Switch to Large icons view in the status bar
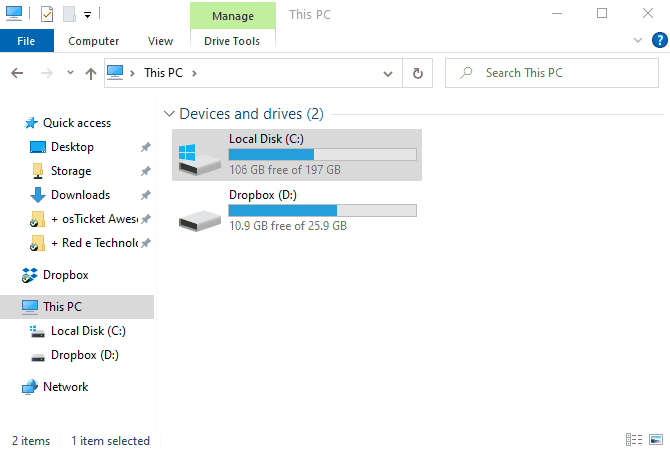Screen dimensions: 670x450 656,439
